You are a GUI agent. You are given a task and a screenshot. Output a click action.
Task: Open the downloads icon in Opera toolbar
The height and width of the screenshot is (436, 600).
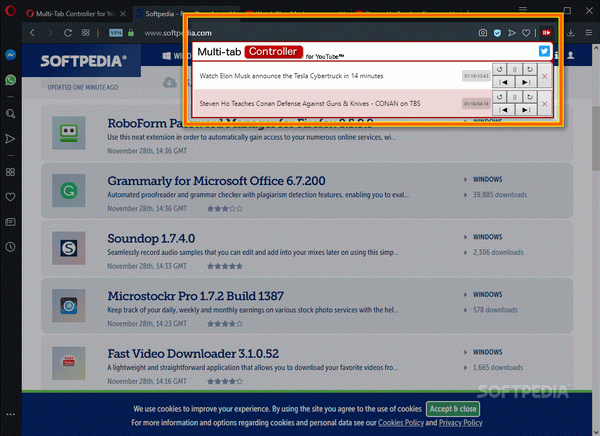click(571, 33)
